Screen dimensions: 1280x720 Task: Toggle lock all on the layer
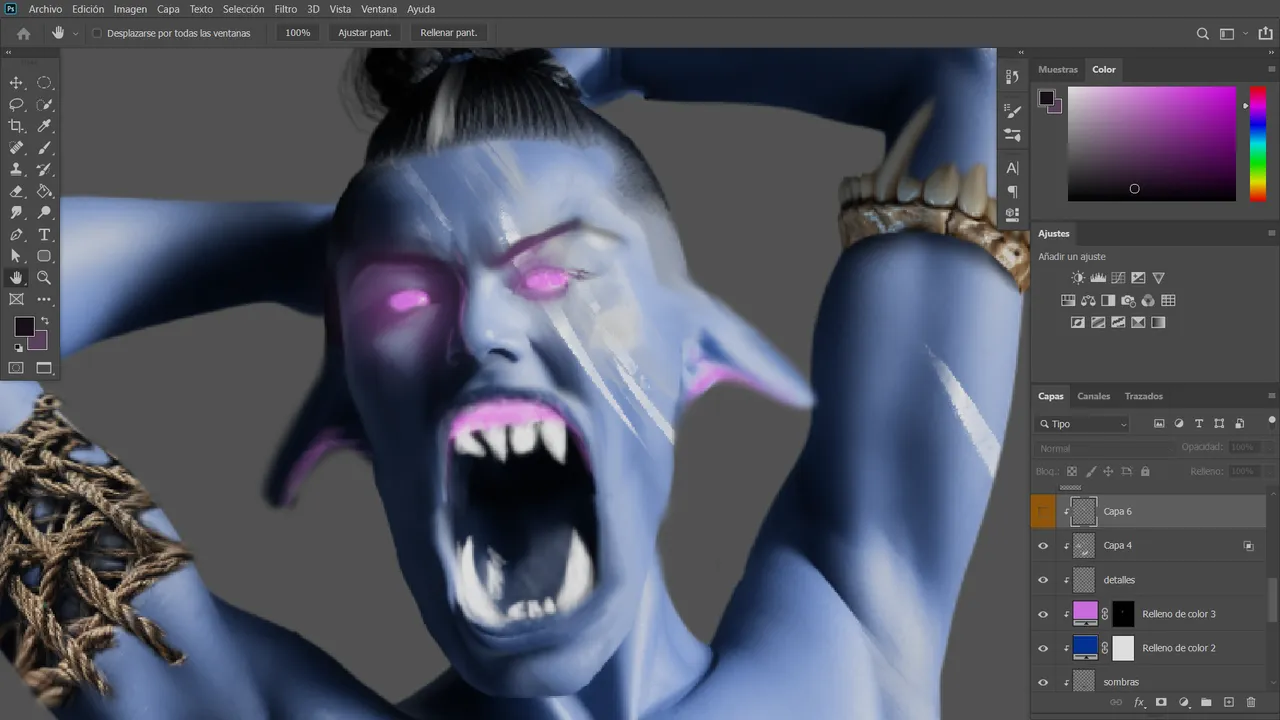[x=1145, y=471]
